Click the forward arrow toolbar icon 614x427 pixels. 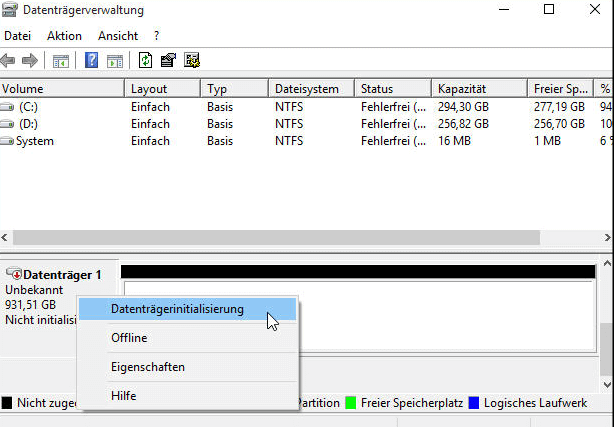click(x=30, y=60)
